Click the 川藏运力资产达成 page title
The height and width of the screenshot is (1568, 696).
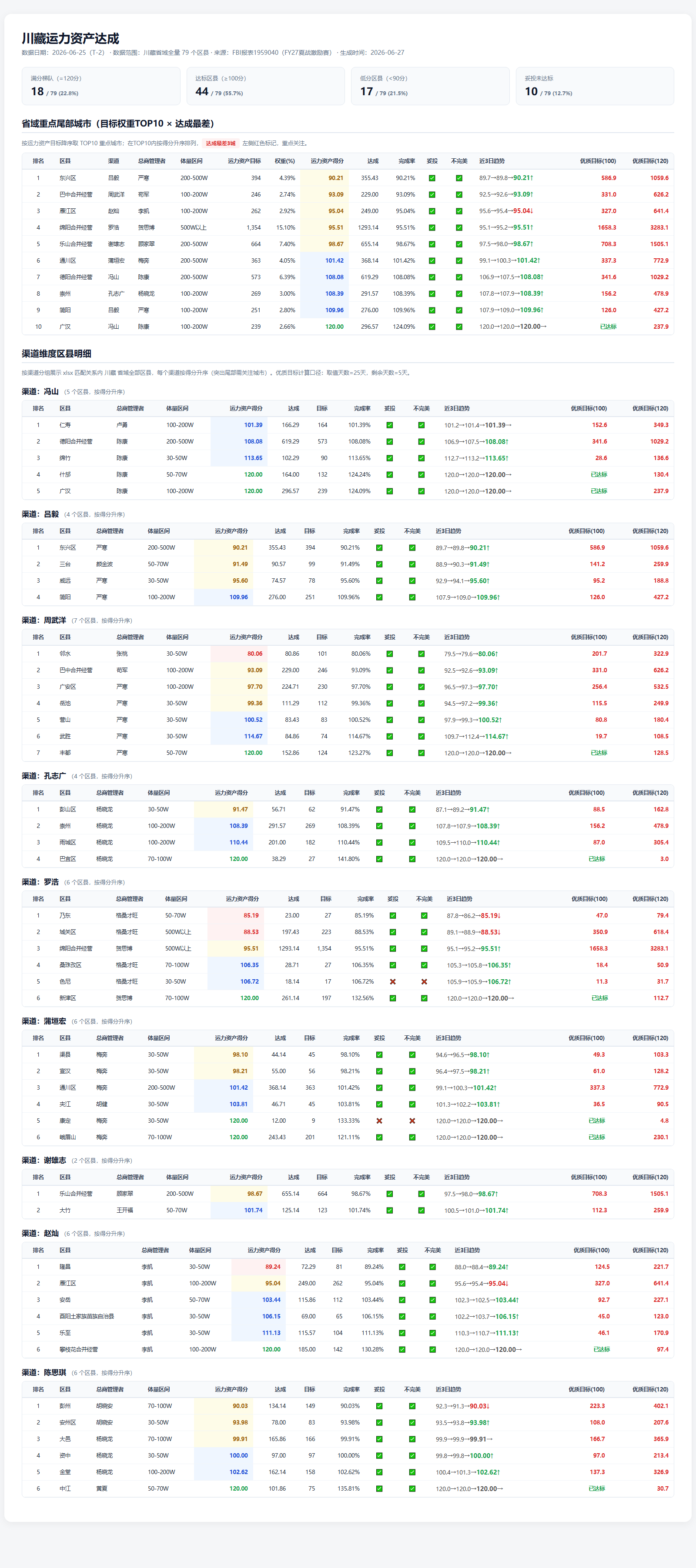(x=70, y=38)
